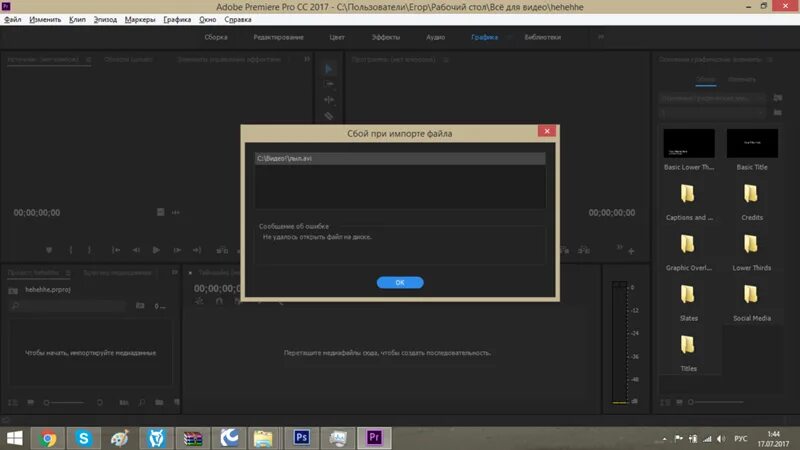Open the Области Lumetri tab
800x450 pixels.
[128, 59]
